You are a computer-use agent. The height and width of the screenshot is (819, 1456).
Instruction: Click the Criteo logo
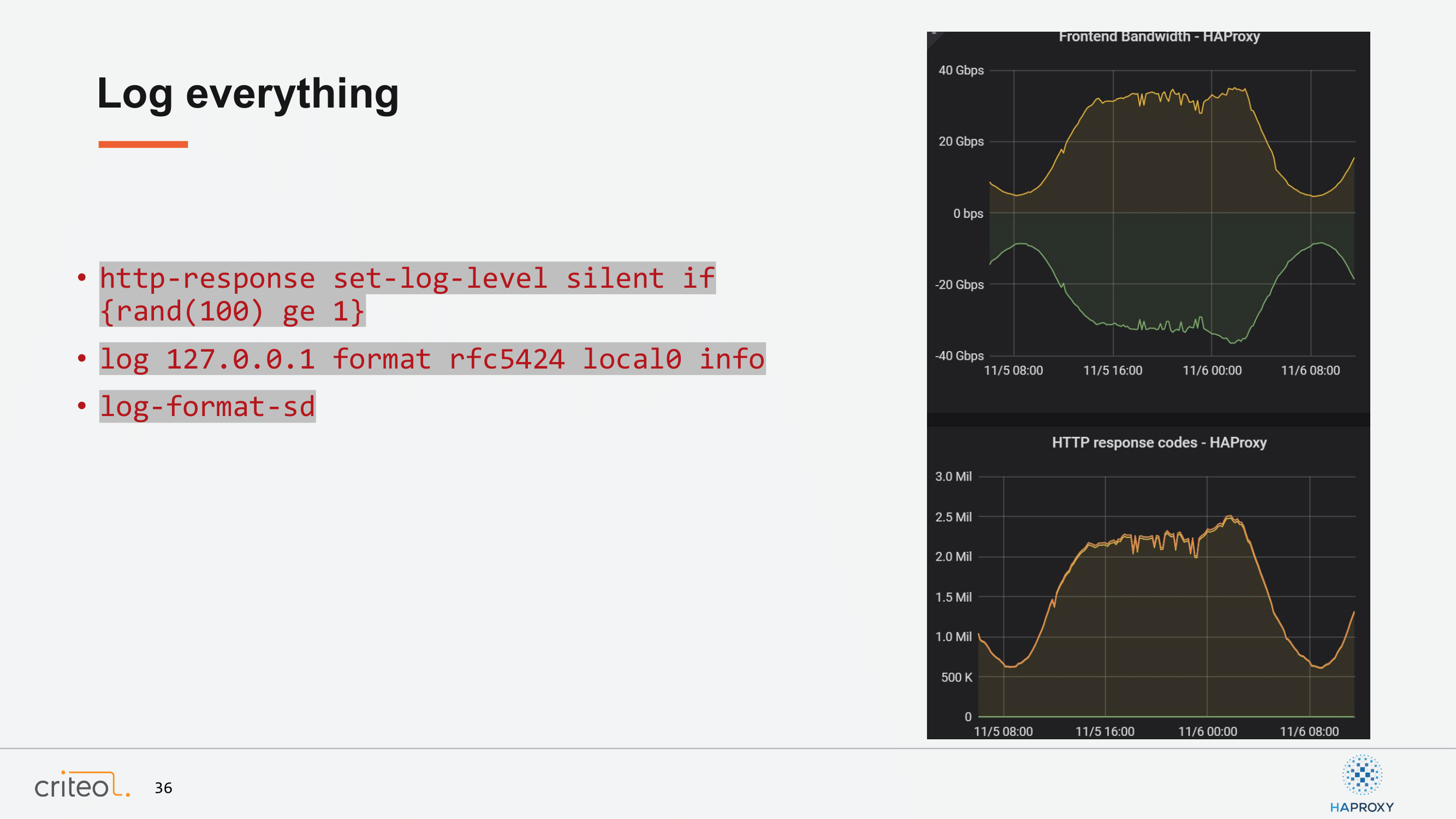[x=82, y=785]
